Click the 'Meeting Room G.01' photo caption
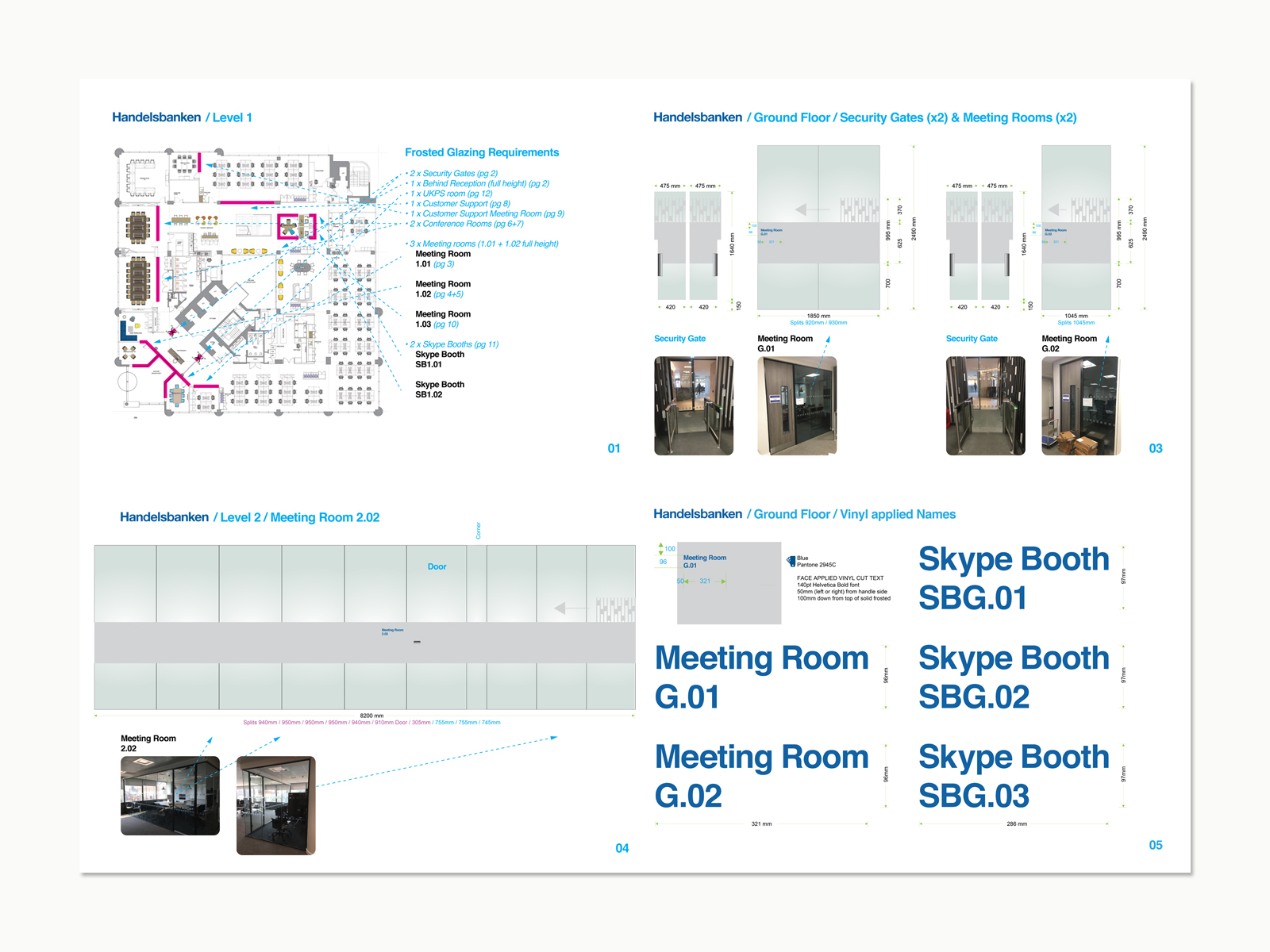 coord(785,344)
